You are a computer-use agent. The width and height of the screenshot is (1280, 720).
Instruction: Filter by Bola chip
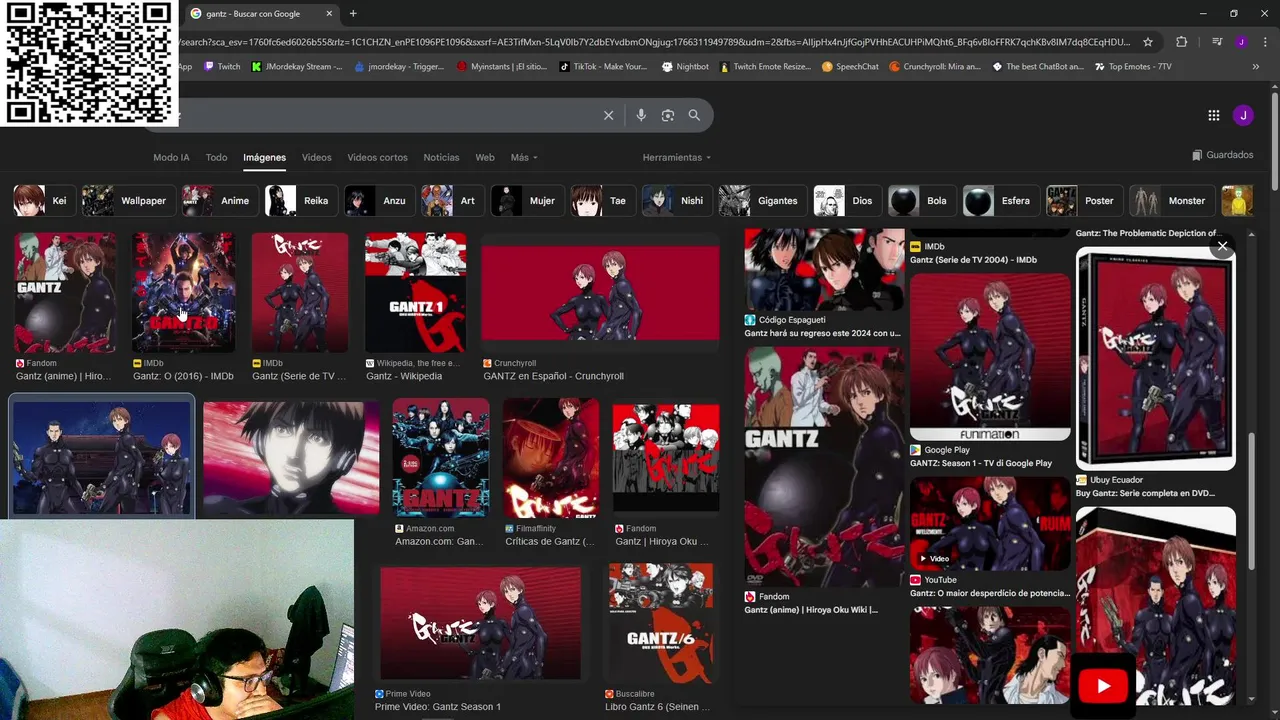pyautogui.click(x=922, y=201)
